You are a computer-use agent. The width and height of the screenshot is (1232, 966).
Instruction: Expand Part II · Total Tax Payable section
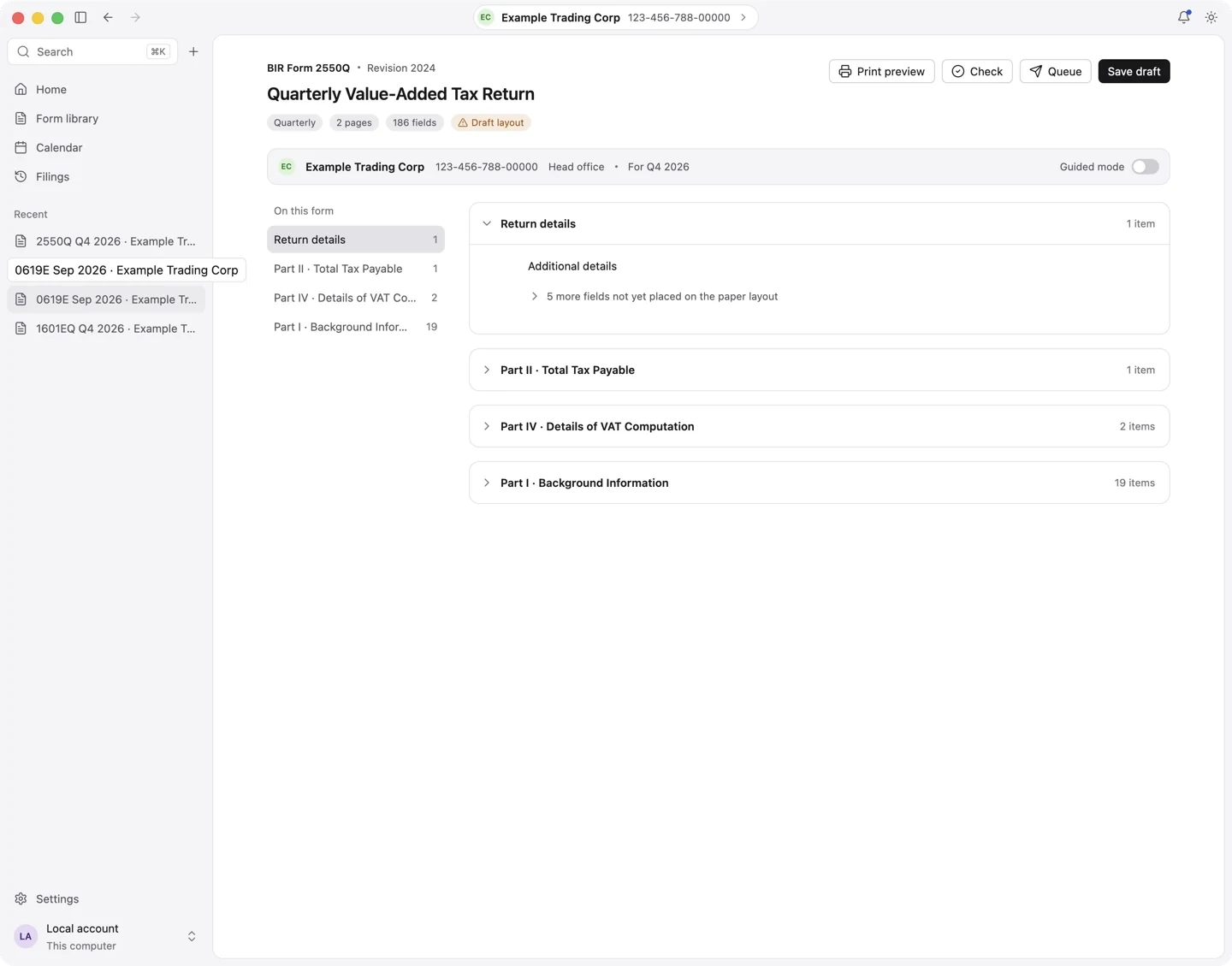[x=819, y=370]
